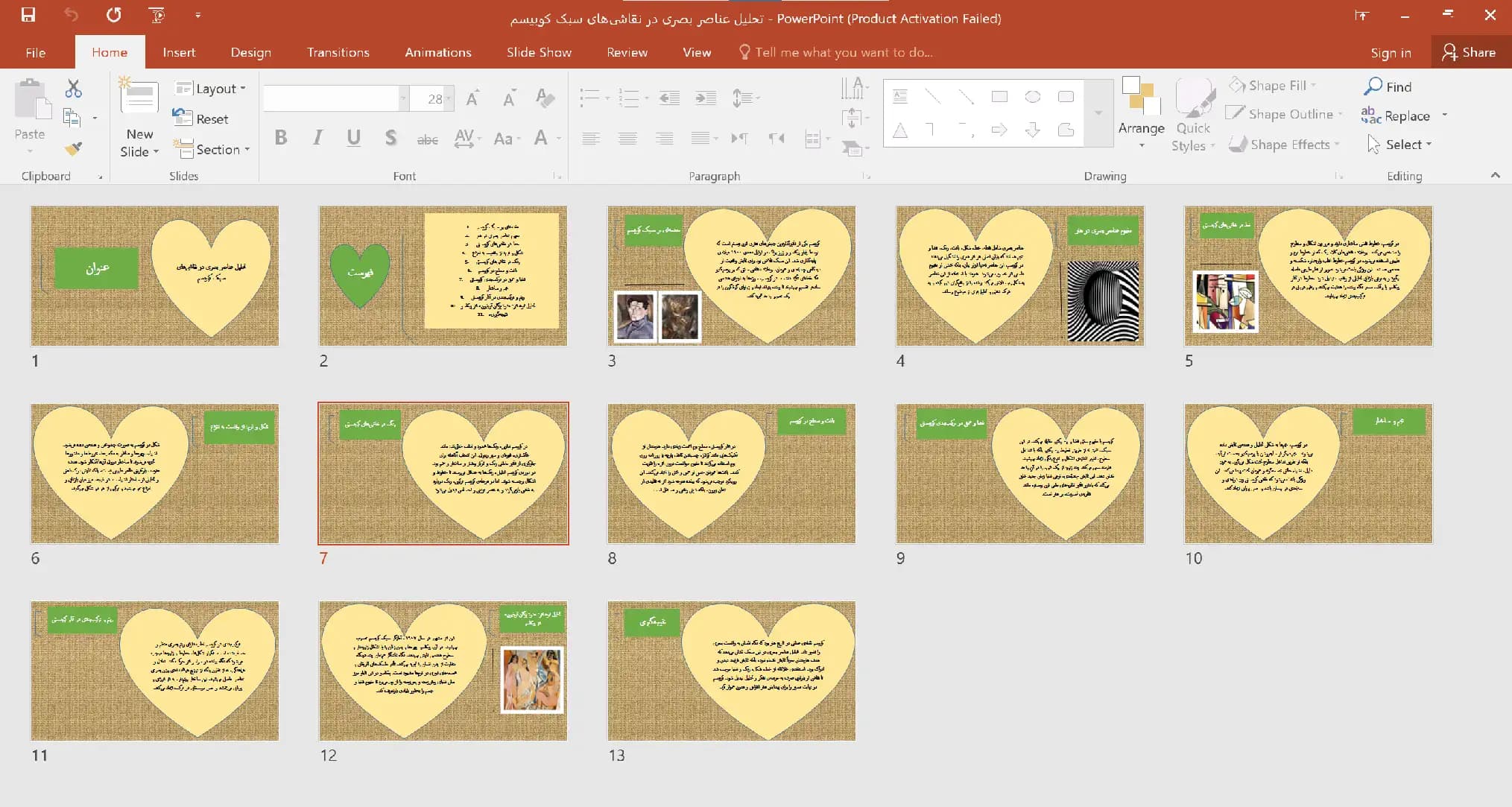This screenshot has height=807, width=1512.
Task: Open the font size combo box showing 28
Action: point(432,98)
